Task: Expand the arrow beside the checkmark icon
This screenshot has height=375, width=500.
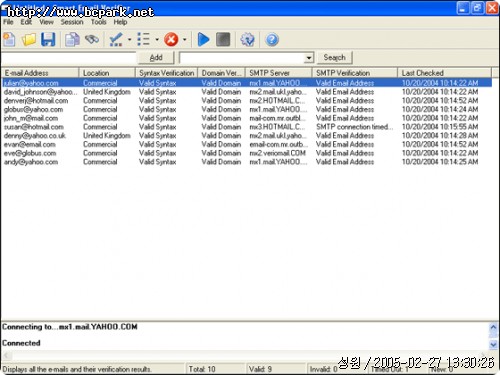Action: (129, 40)
